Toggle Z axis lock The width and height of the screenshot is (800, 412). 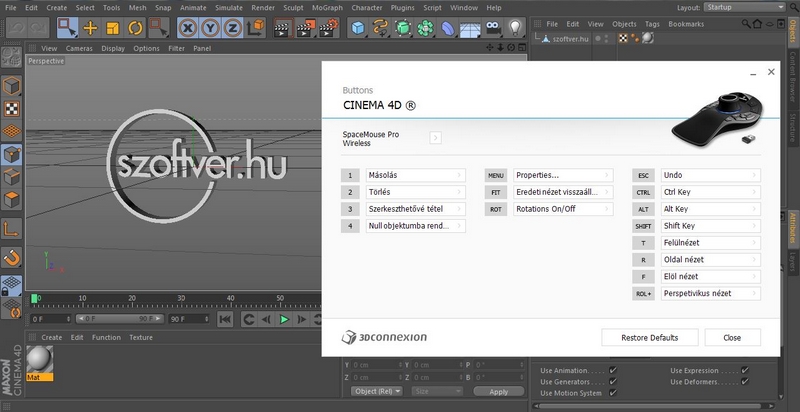(x=233, y=28)
